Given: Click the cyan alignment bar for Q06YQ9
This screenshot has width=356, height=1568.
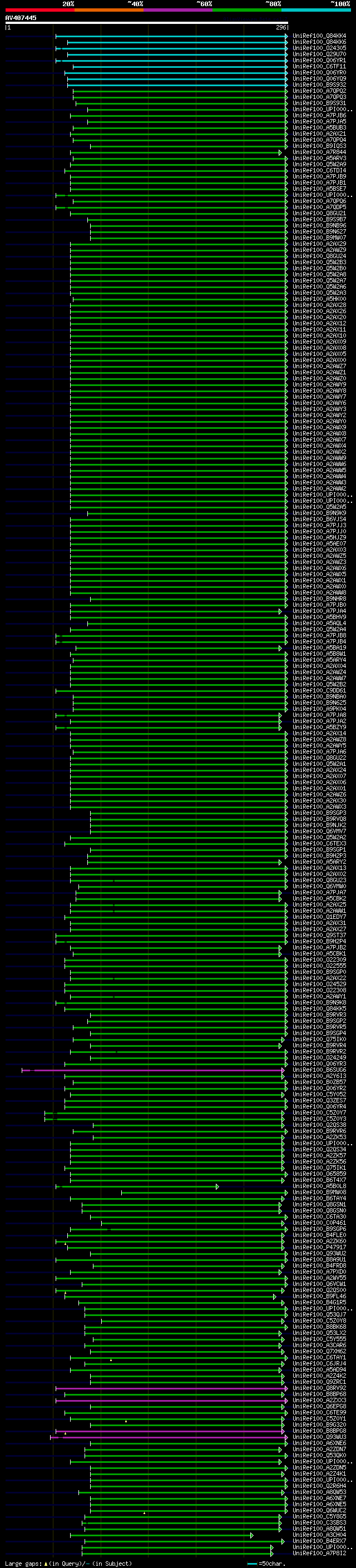Looking at the screenshot, I should coord(177,78).
